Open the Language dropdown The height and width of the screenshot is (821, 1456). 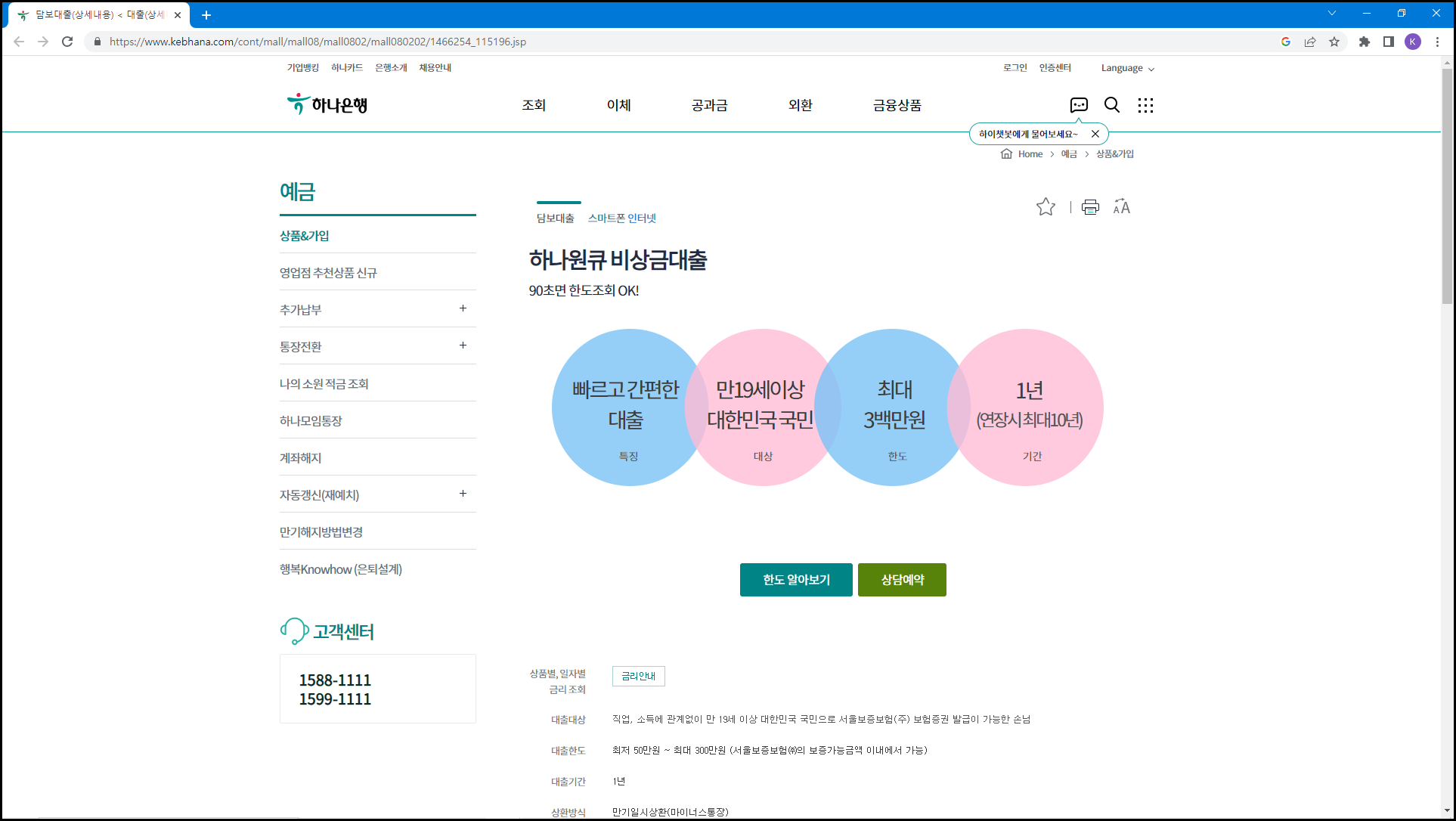click(x=1127, y=68)
